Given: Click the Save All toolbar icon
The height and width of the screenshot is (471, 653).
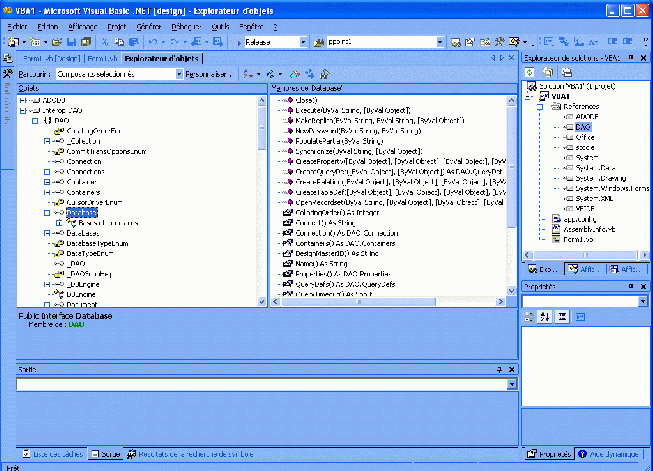Looking at the screenshot, I should tap(86, 42).
